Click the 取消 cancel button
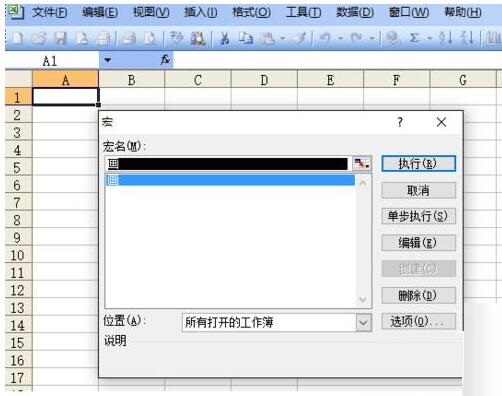The height and width of the screenshot is (396, 502). pos(418,190)
